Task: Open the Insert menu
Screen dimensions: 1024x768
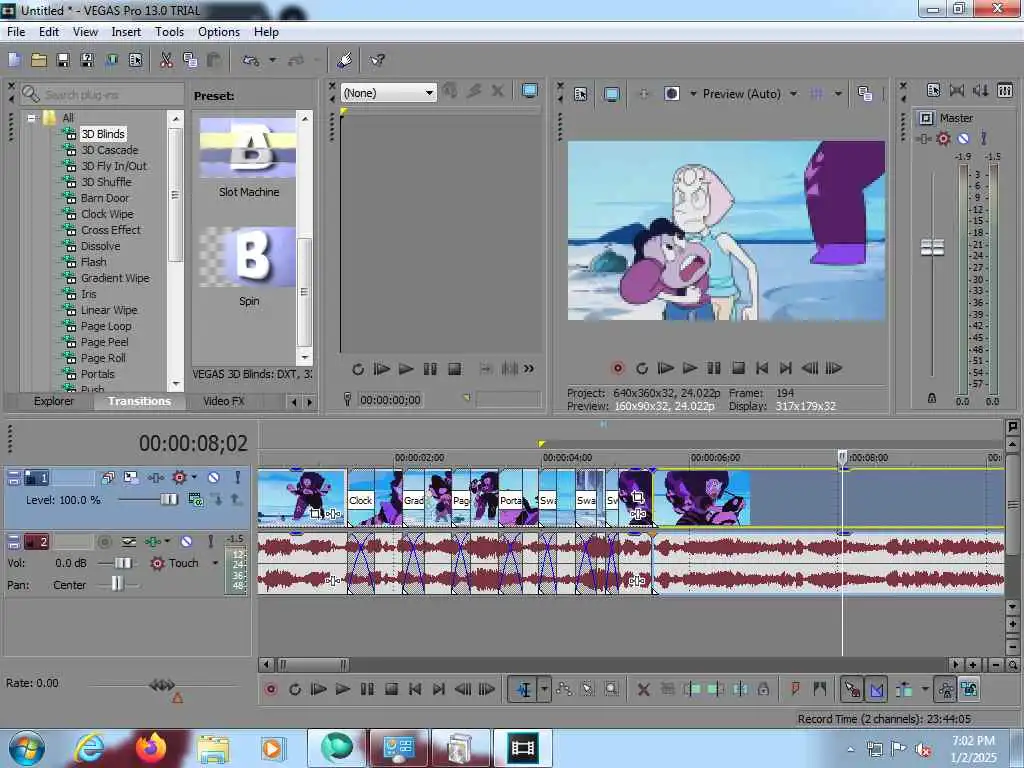Action: [x=126, y=31]
